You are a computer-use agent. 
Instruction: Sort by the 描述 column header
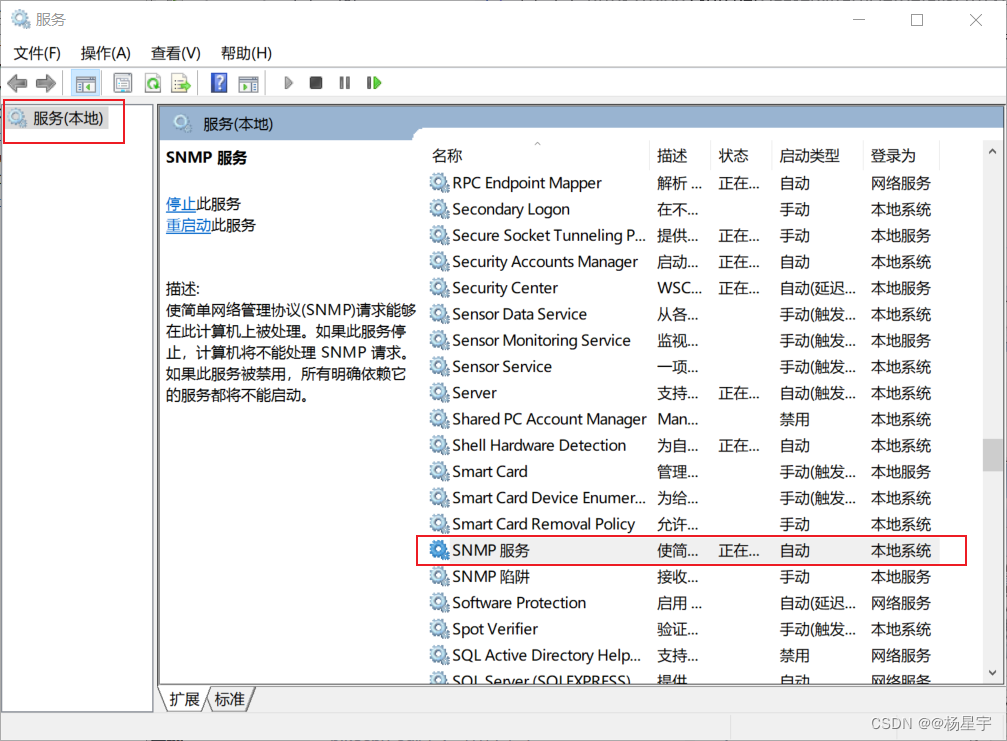[x=672, y=155]
